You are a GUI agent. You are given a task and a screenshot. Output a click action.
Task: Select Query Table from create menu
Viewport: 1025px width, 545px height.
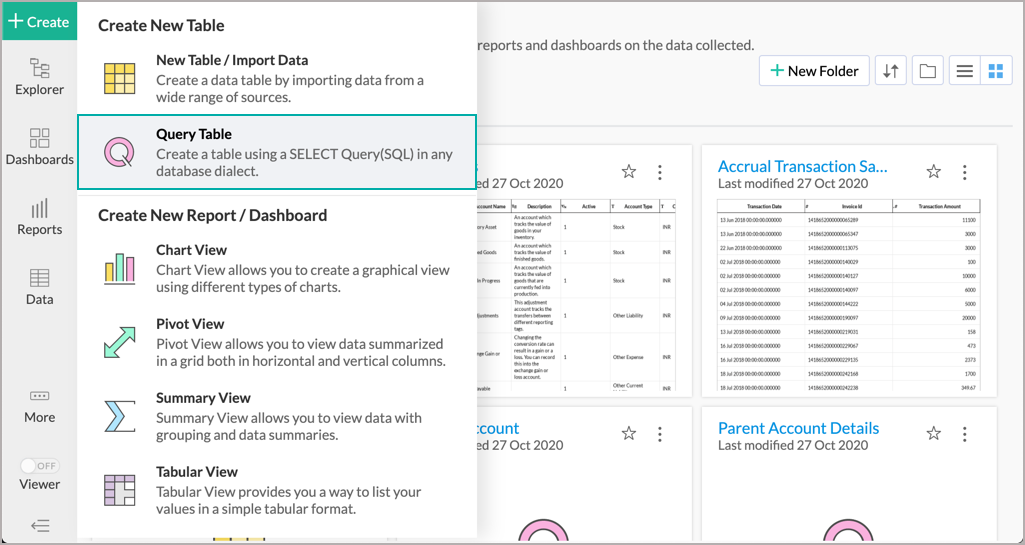pos(276,152)
